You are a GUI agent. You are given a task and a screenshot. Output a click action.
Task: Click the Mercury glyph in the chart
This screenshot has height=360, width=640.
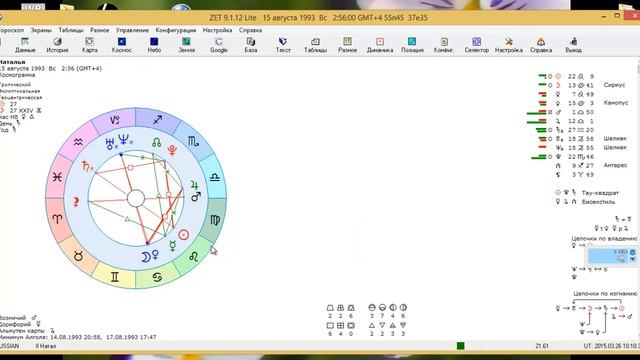tap(173, 246)
